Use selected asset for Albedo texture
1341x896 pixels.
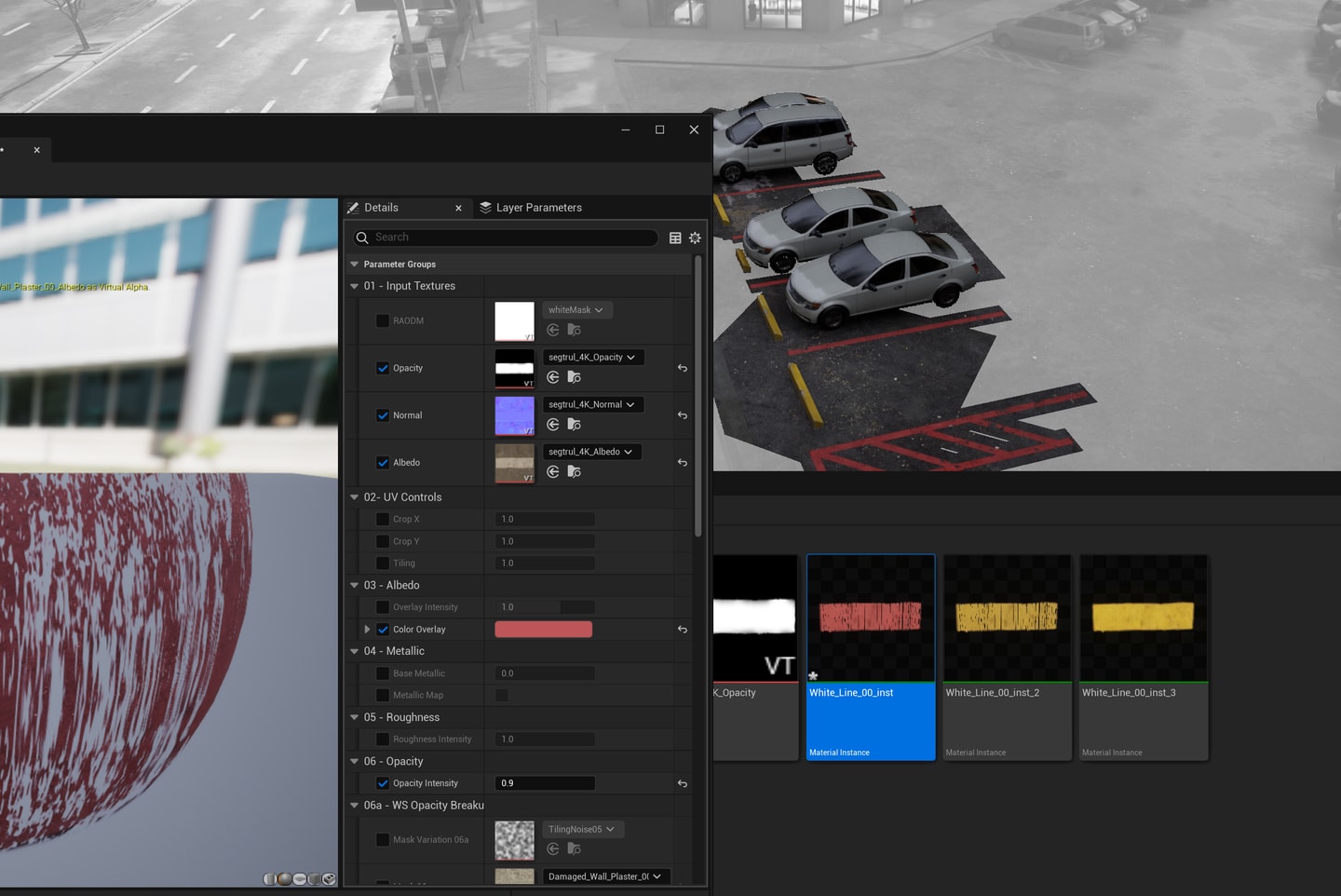click(x=553, y=472)
